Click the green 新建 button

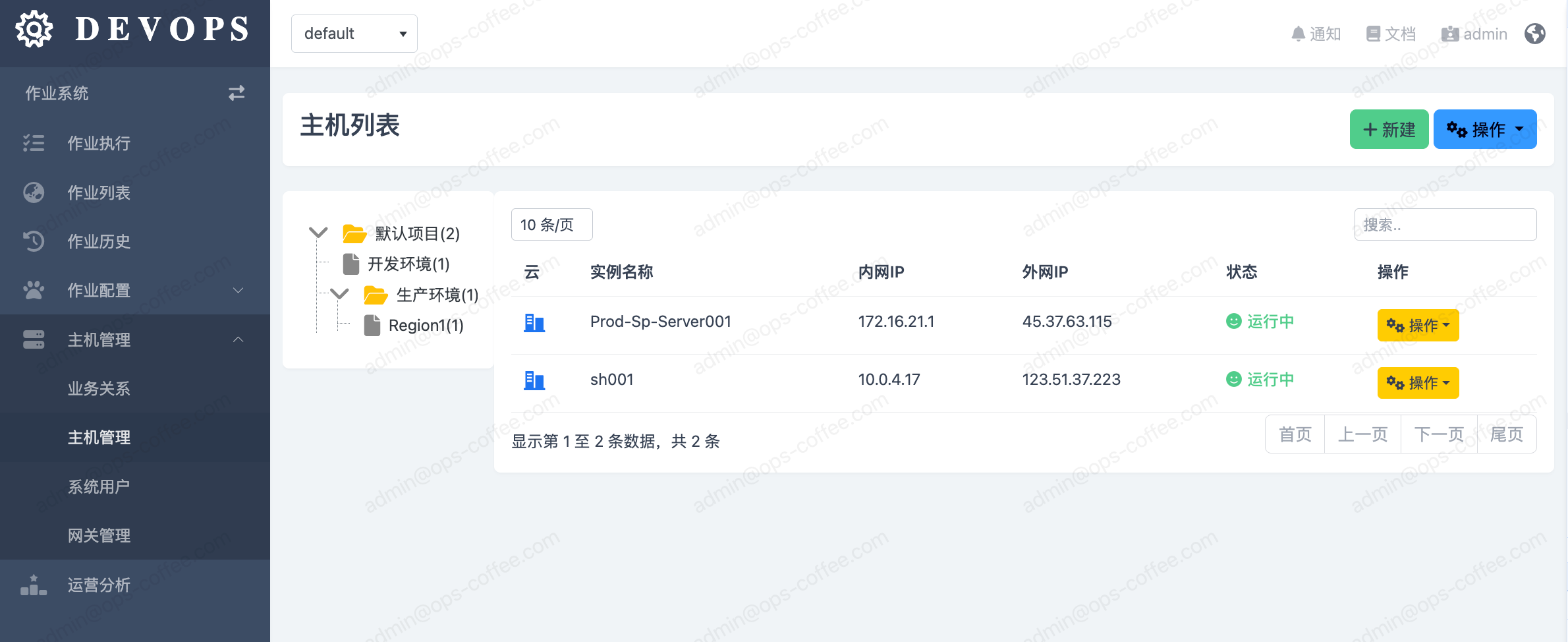coord(1388,129)
